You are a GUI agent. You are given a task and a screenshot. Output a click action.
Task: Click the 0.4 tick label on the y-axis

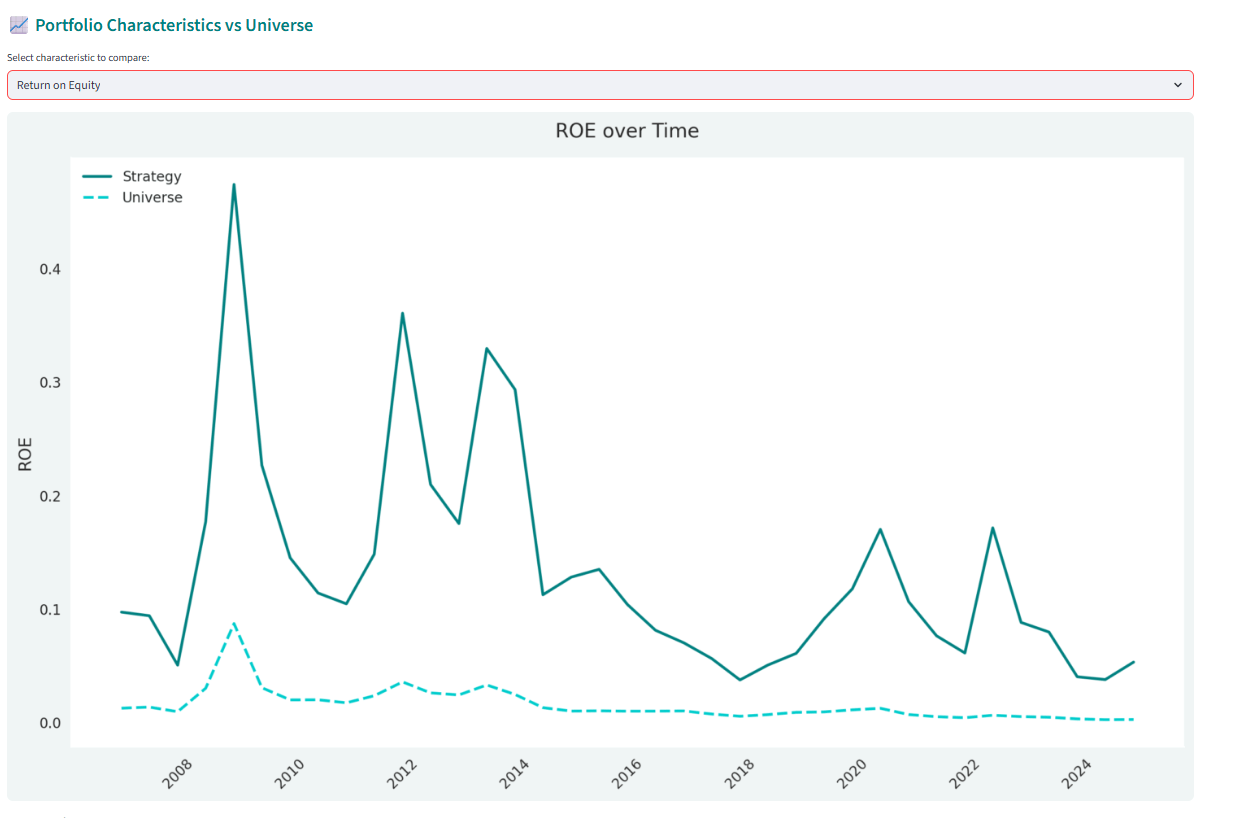[47, 269]
